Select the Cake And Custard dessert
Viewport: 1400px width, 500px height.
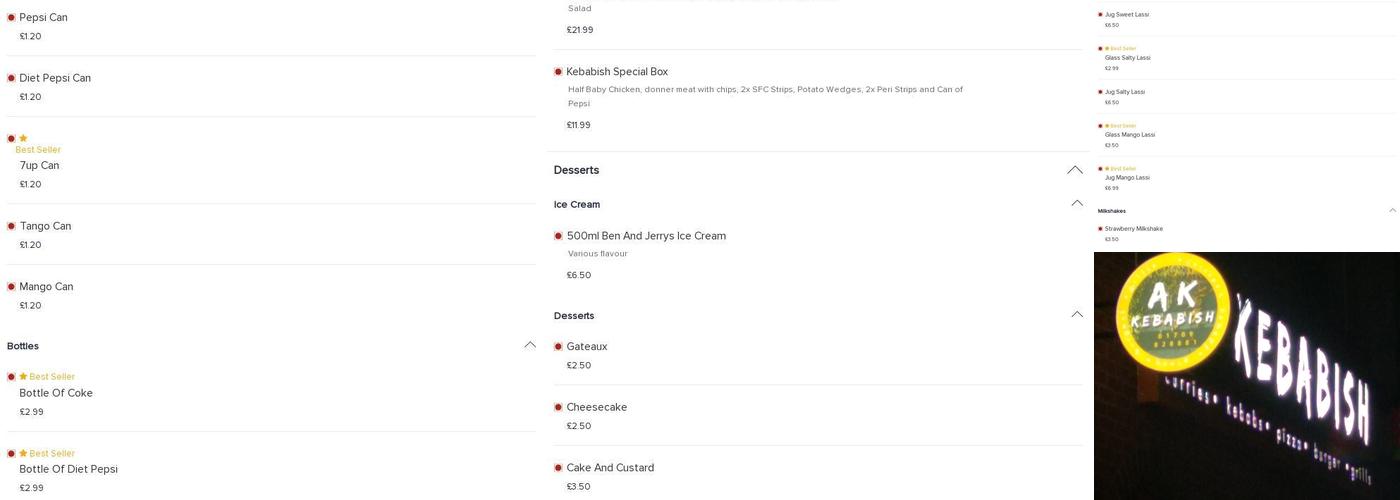click(610, 468)
